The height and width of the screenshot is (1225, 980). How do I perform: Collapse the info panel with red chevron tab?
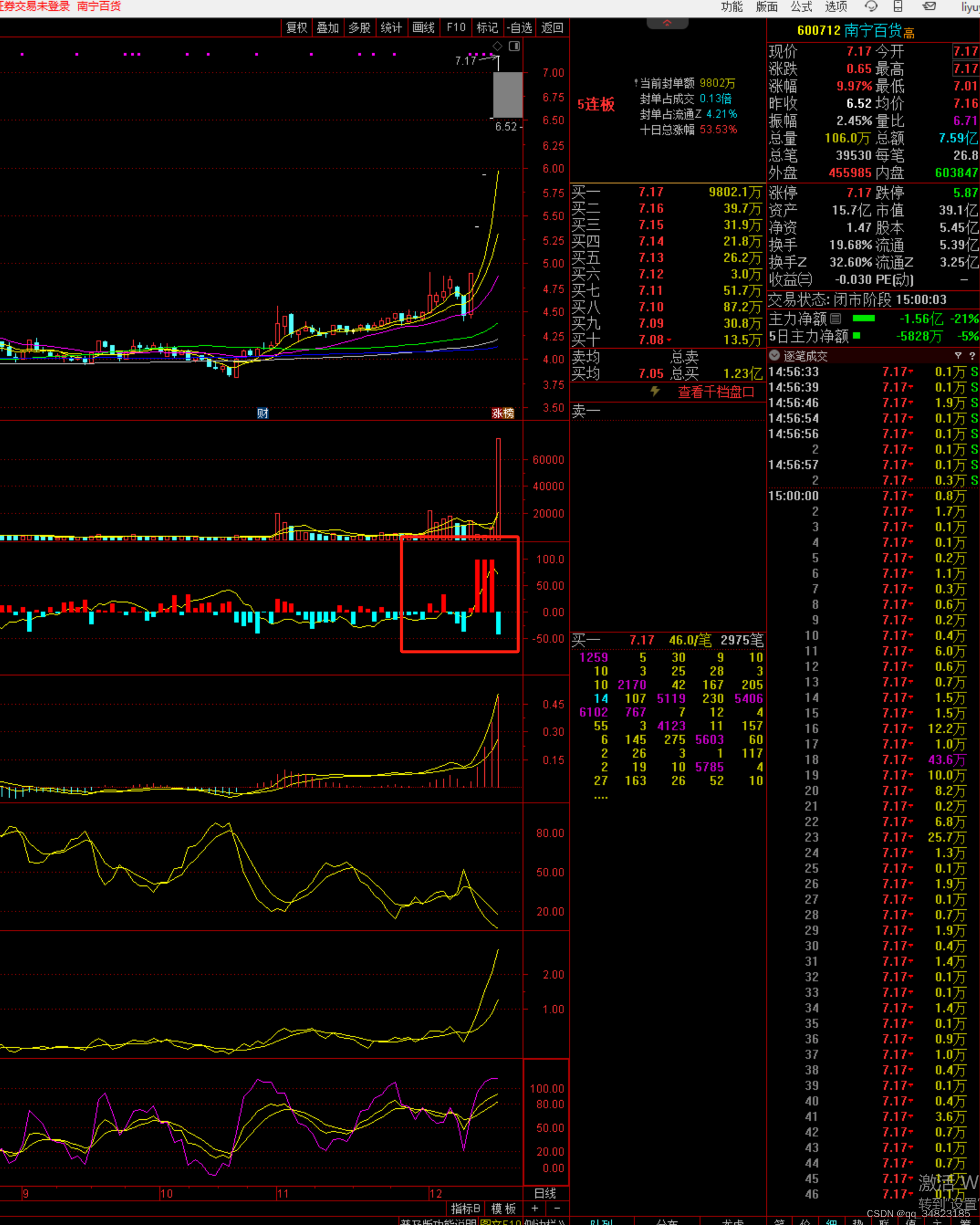pyautogui.click(x=667, y=23)
